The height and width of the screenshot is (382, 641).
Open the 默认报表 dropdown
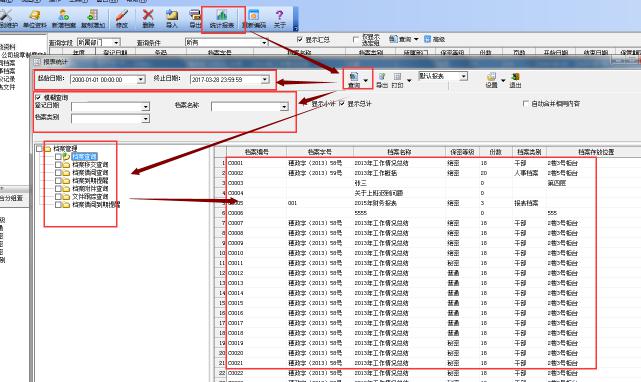click(463, 76)
